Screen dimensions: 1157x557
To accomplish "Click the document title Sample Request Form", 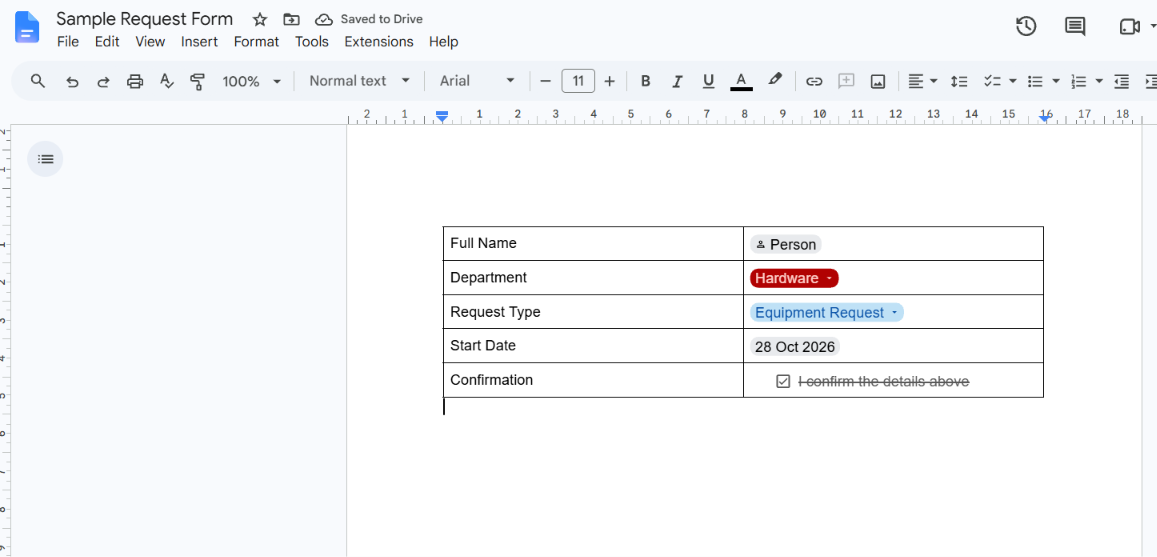I will point(145,19).
